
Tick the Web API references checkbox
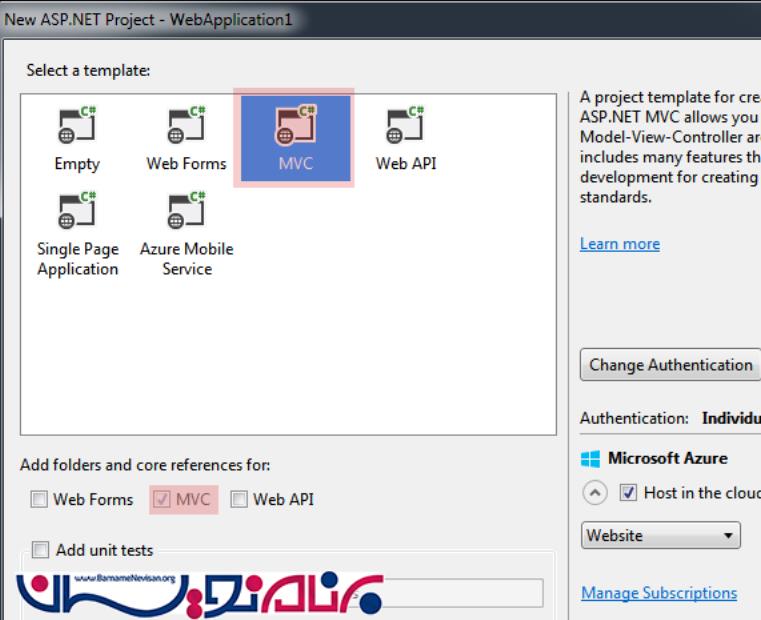point(240,500)
